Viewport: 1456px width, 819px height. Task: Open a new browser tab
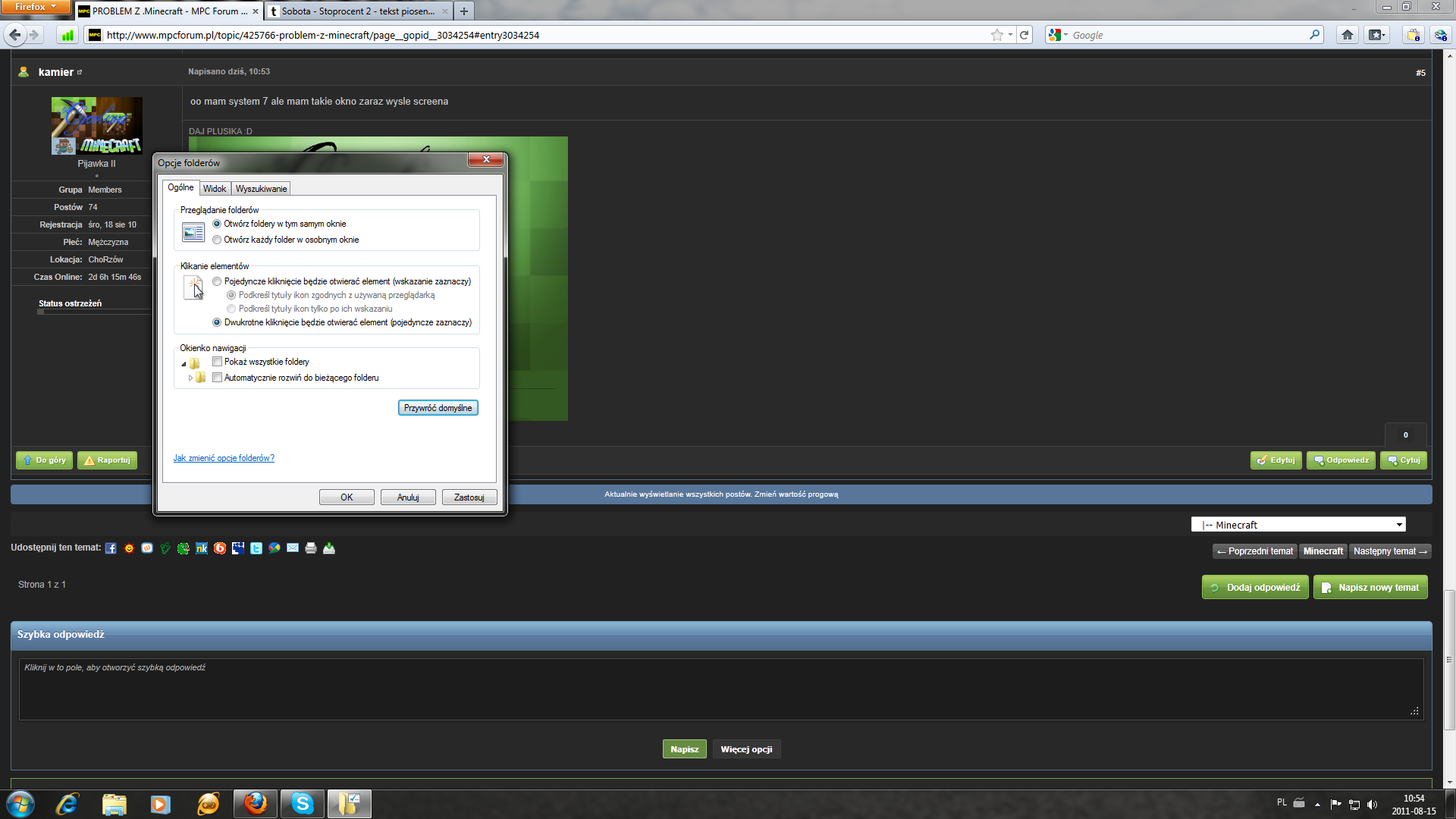coord(464,11)
